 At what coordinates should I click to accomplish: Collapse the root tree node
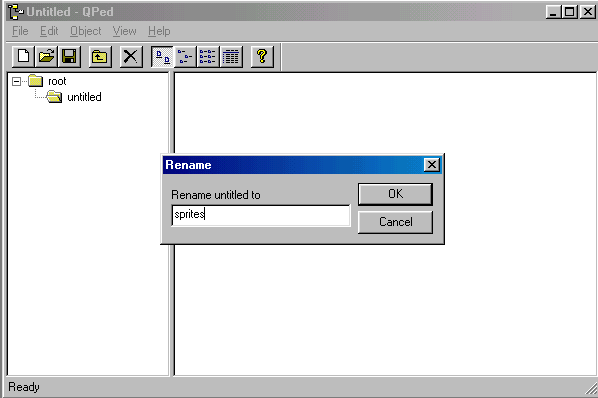[16, 81]
